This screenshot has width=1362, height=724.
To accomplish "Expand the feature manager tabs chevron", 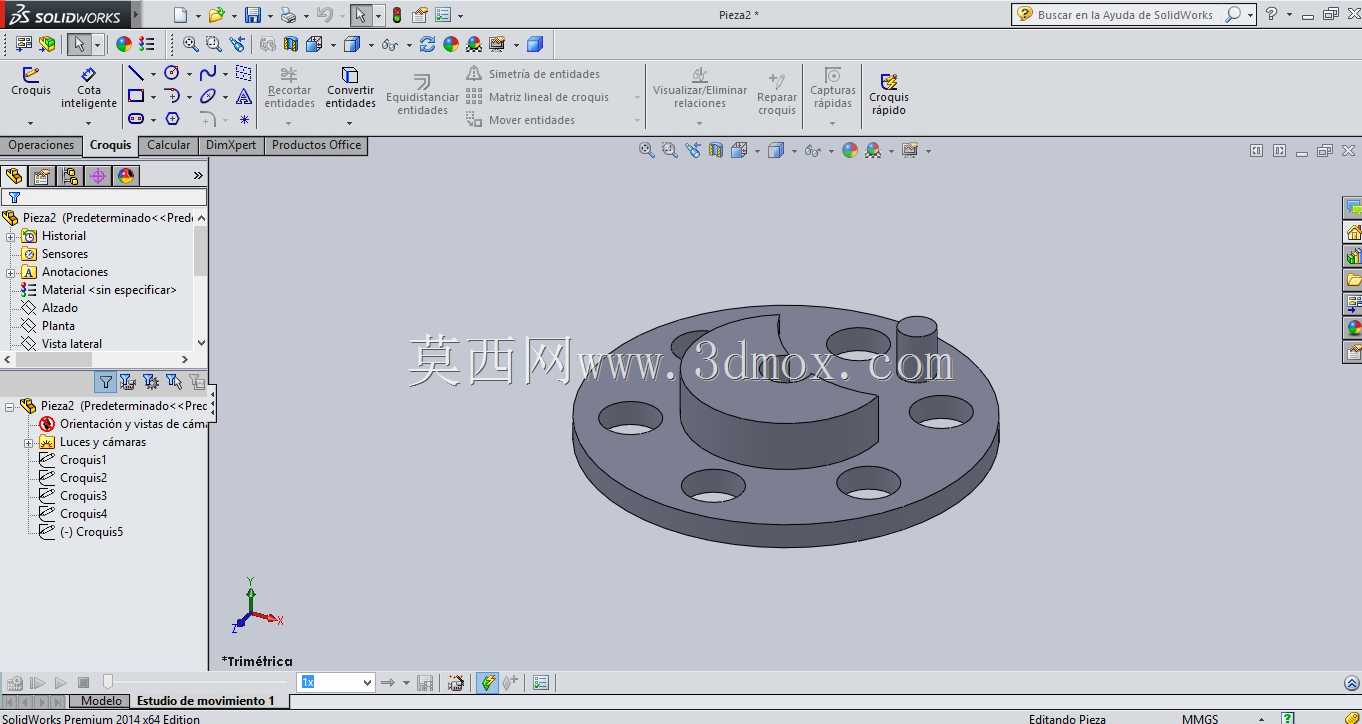I will pyautogui.click(x=198, y=176).
